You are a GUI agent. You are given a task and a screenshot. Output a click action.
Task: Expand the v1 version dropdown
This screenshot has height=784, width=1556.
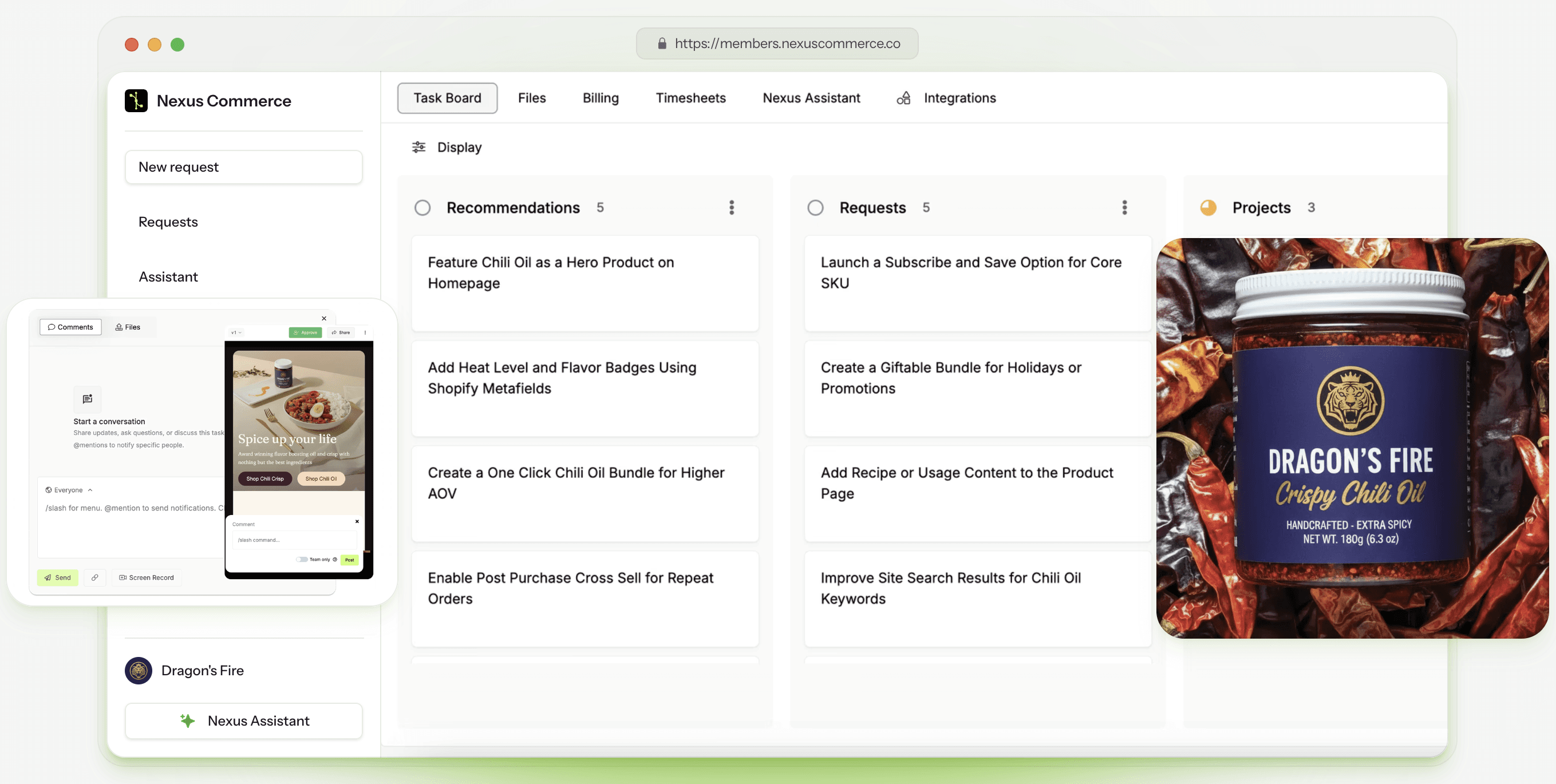click(236, 332)
